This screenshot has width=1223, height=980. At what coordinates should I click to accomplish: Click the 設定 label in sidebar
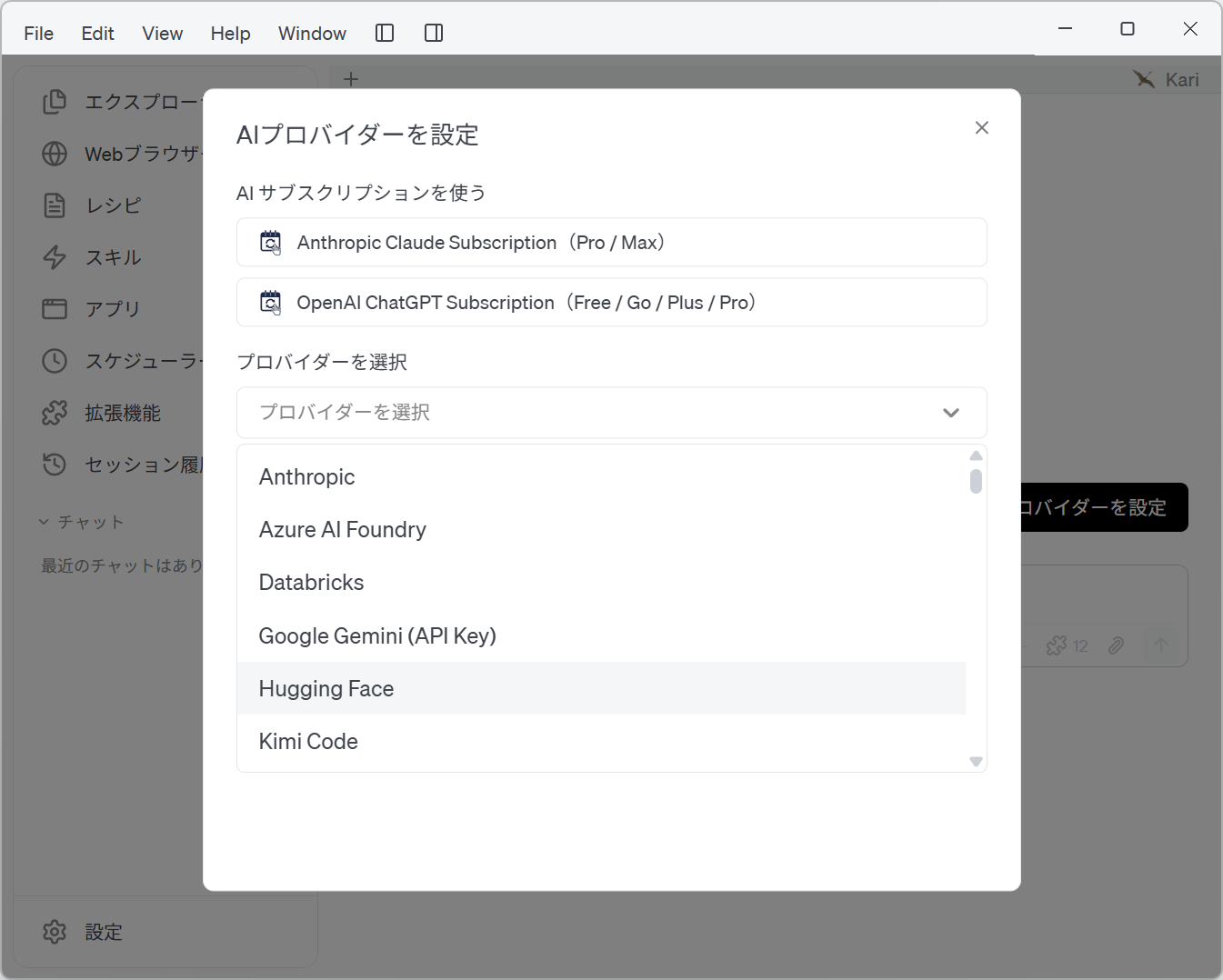[104, 932]
